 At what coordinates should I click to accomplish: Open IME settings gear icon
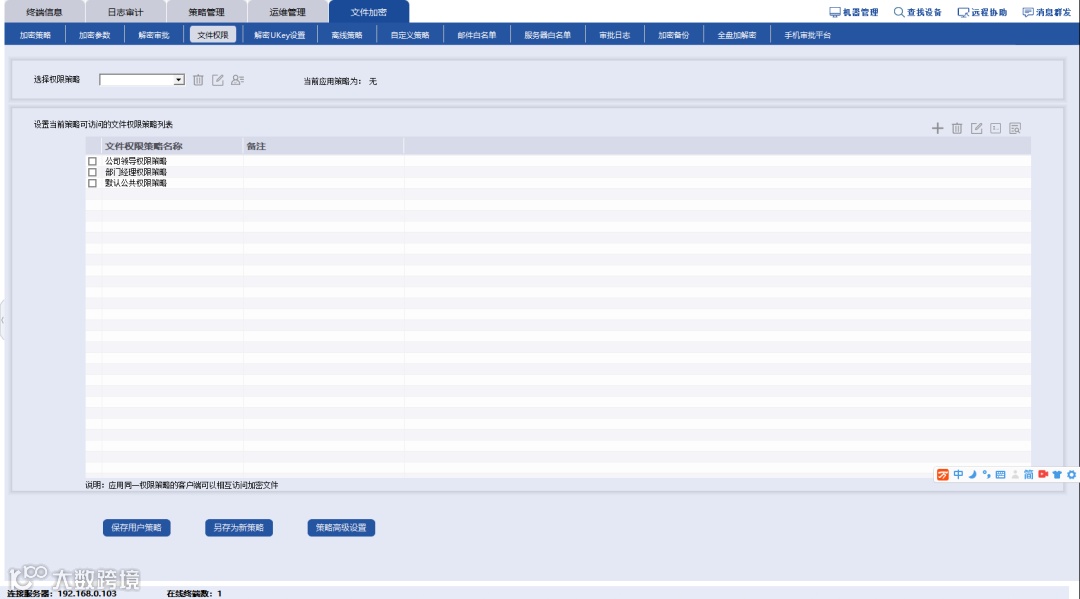tap(1071, 474)
